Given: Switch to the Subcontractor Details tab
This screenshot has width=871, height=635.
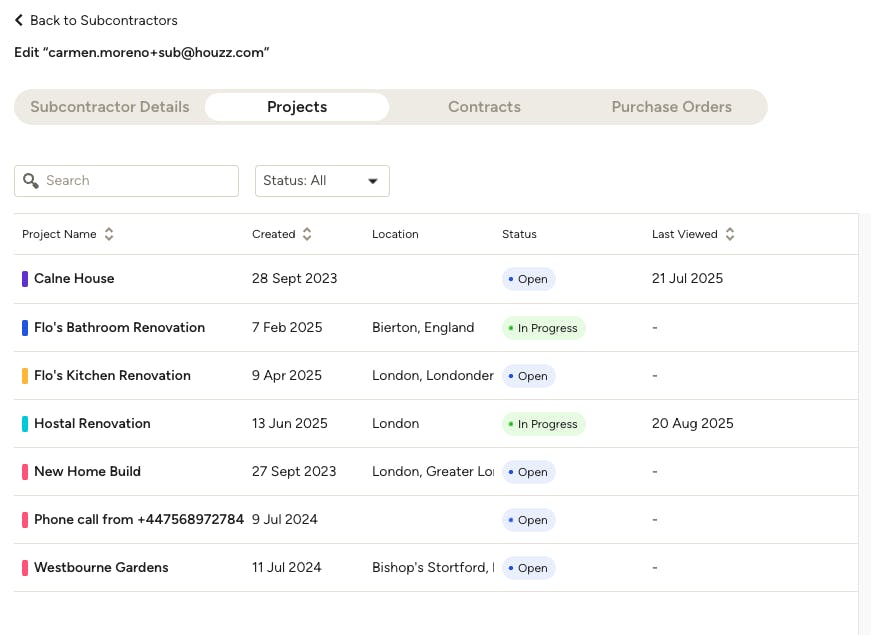Looking at the screenshot, I should (110, 107).
